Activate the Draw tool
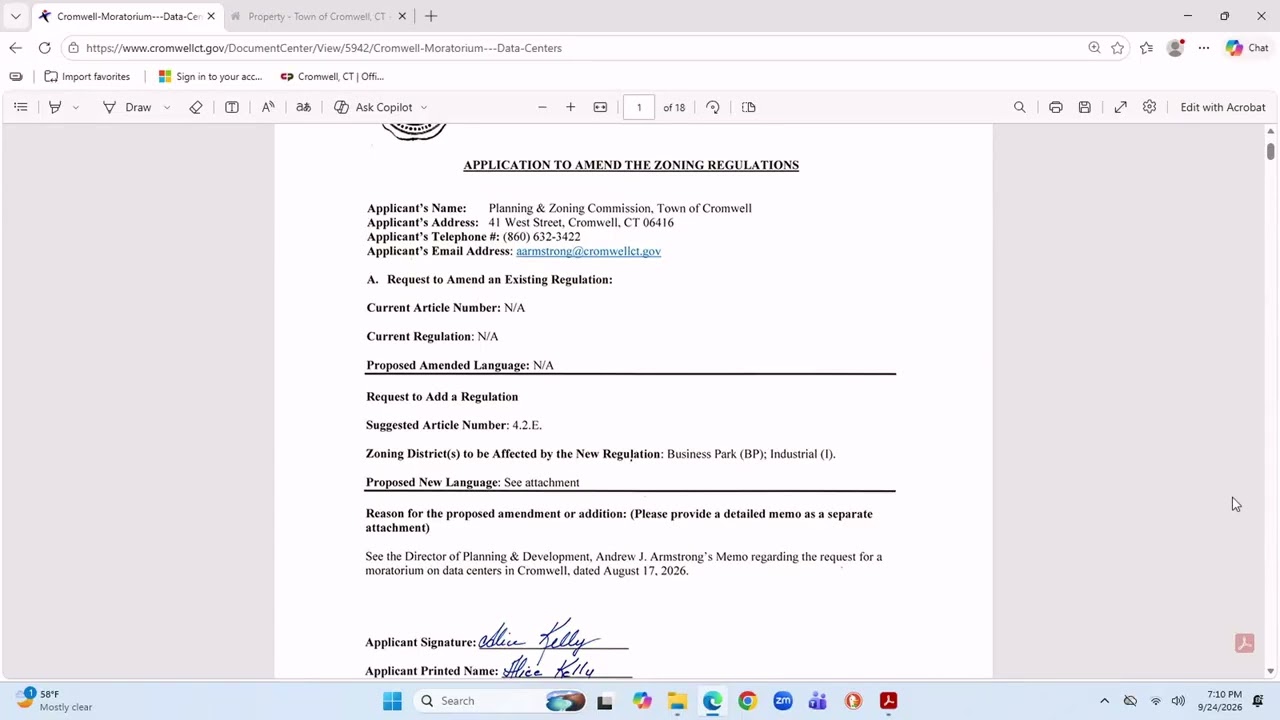1280x720 pixels. [128, 107]
